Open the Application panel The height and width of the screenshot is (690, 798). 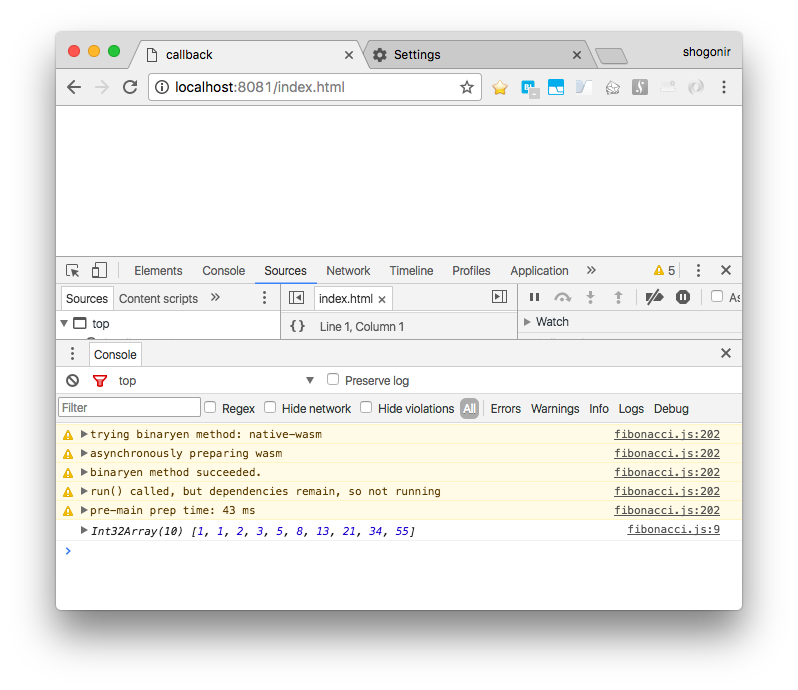(539, 271)
